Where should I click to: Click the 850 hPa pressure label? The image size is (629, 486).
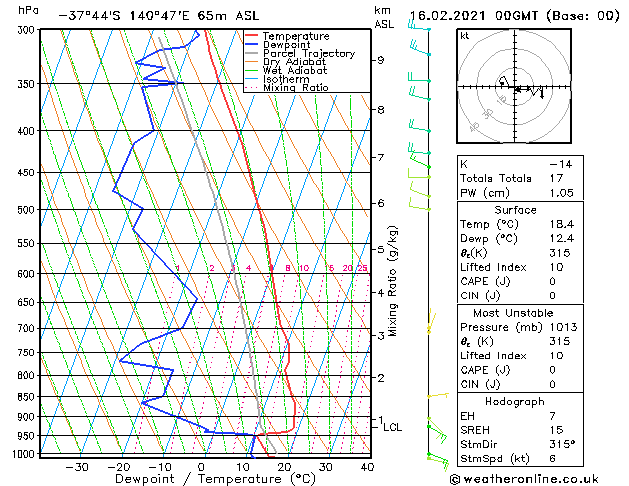(x=28, y=397)
